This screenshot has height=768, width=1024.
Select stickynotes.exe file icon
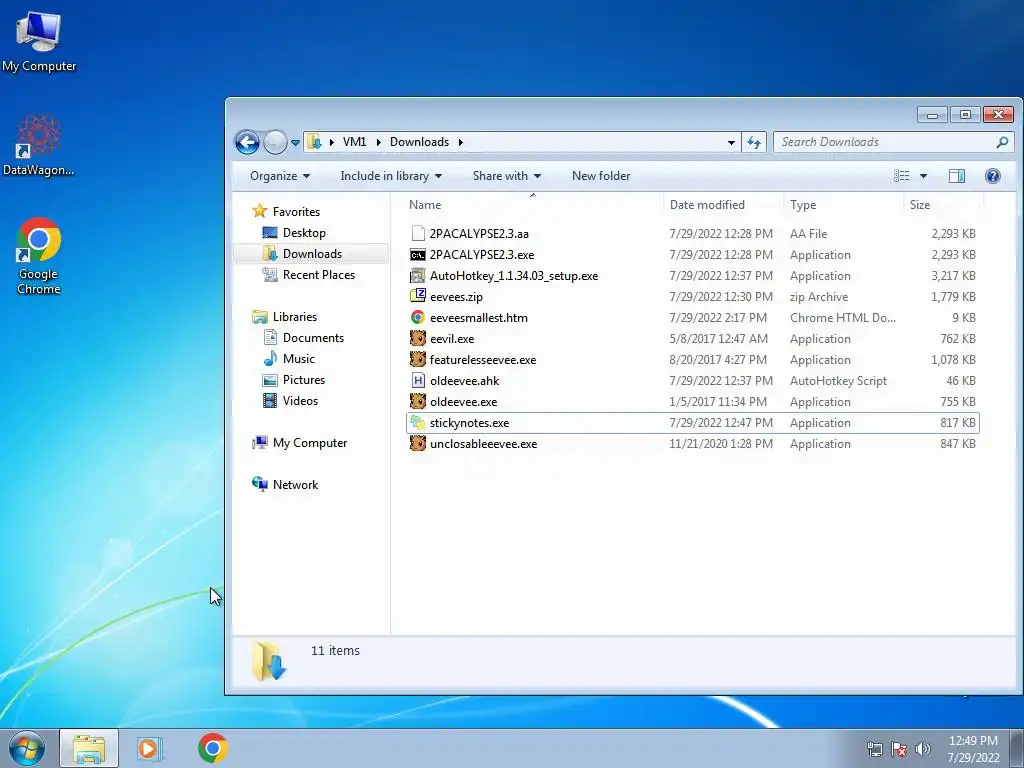point(418,423)
